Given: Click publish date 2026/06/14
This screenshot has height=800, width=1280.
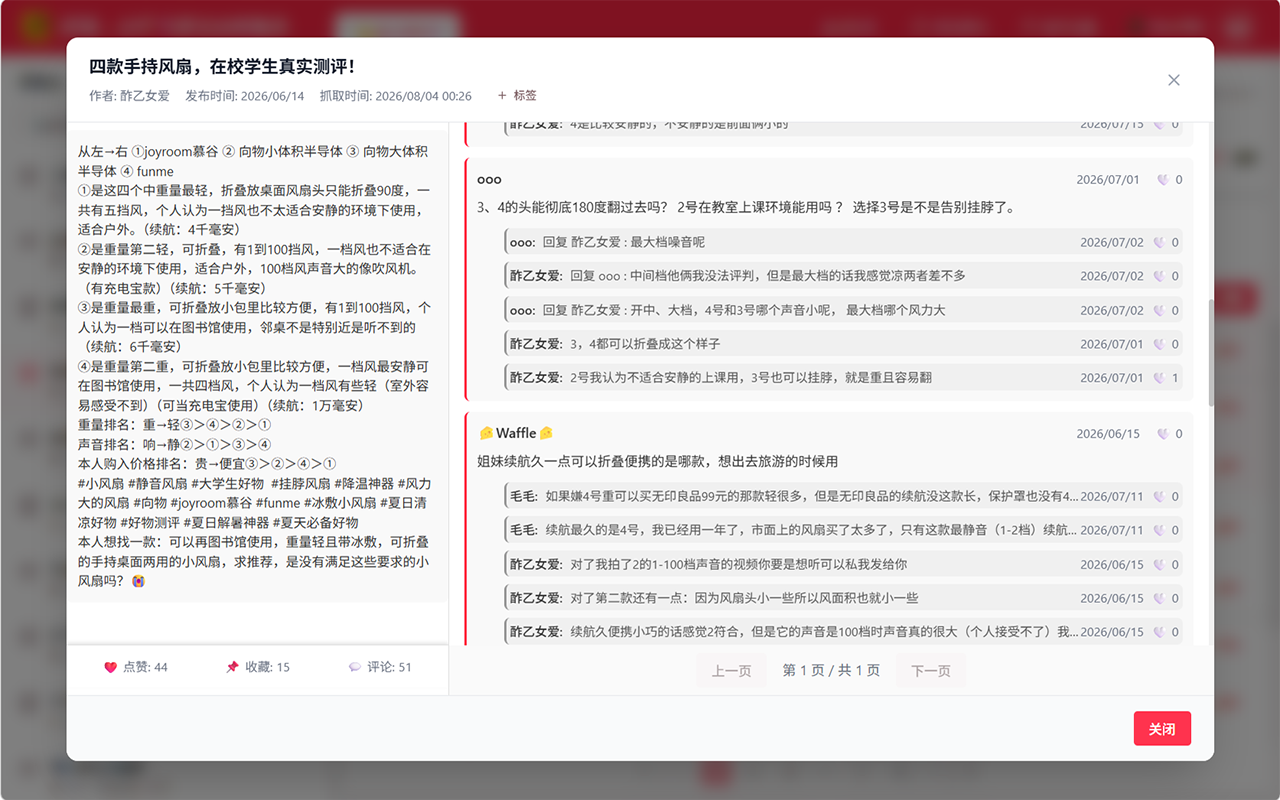Looking at the screenshot, I should click(271, 96).
